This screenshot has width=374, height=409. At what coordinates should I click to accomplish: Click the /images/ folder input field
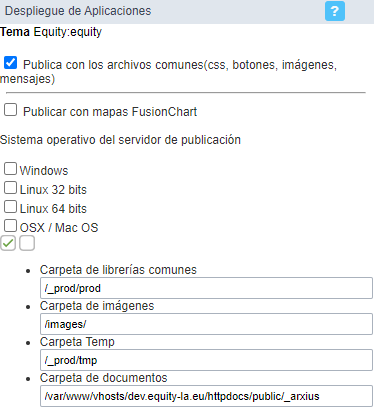pyautogui.click(x=206, y=324)
